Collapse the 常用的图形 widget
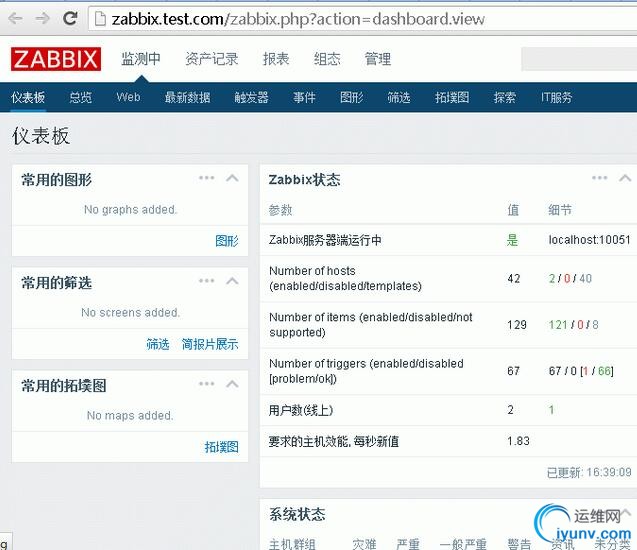The width and height of the screenshot is (637, 550). pos(232,178)
